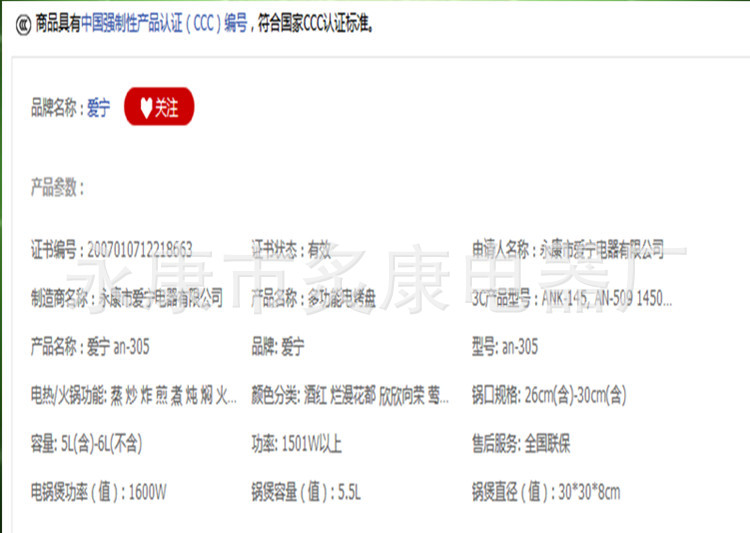Select the 产品参数 heading text

point(57,187)
